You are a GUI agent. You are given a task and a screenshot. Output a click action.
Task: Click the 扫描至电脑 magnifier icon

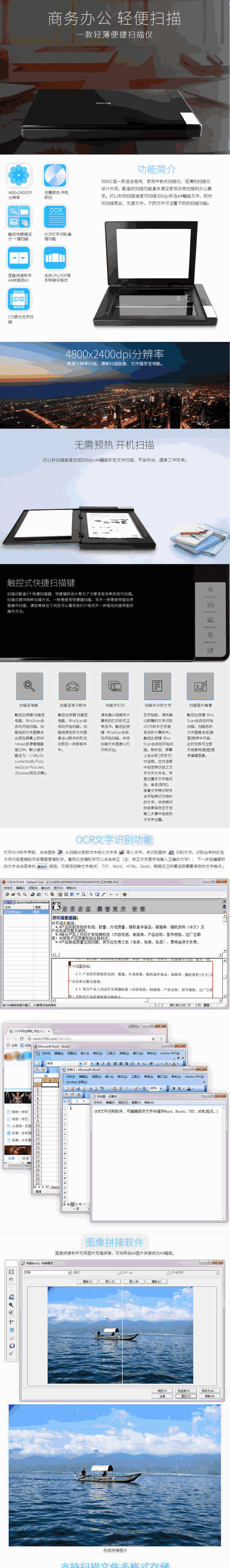tap(29, 686)
